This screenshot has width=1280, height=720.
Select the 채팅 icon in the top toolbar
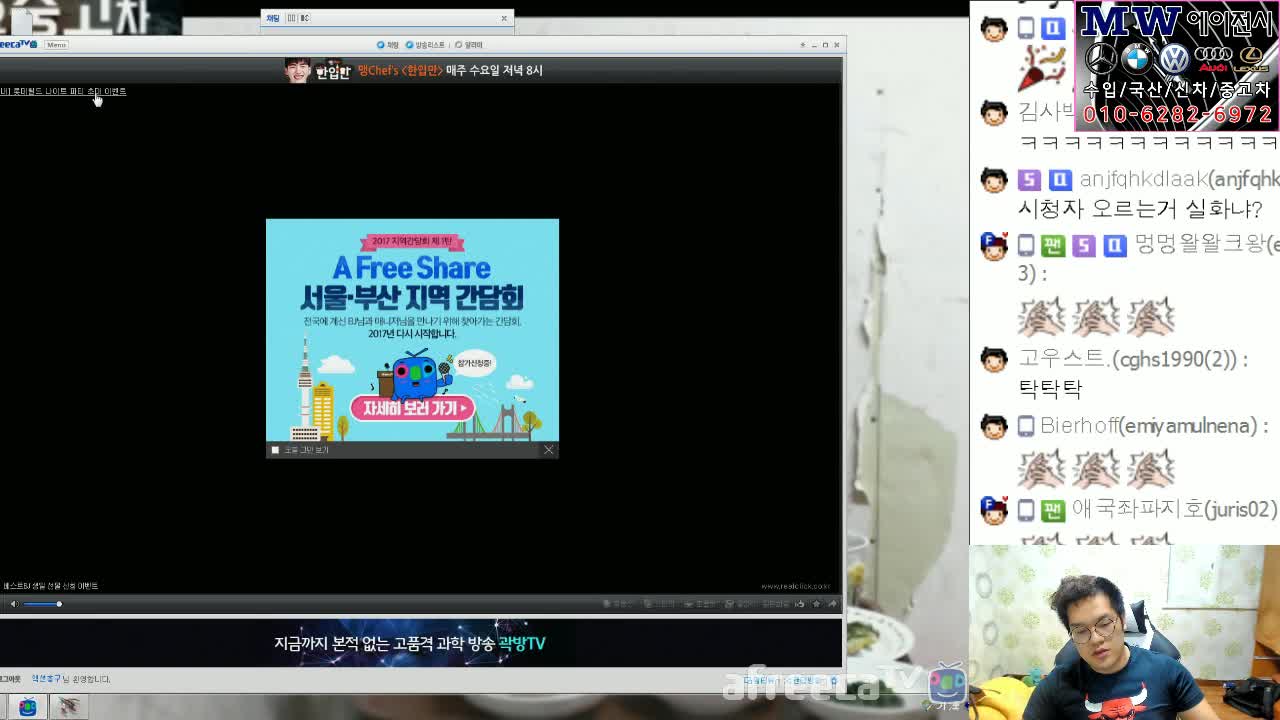pyautogui.click(x=387, y=44)
